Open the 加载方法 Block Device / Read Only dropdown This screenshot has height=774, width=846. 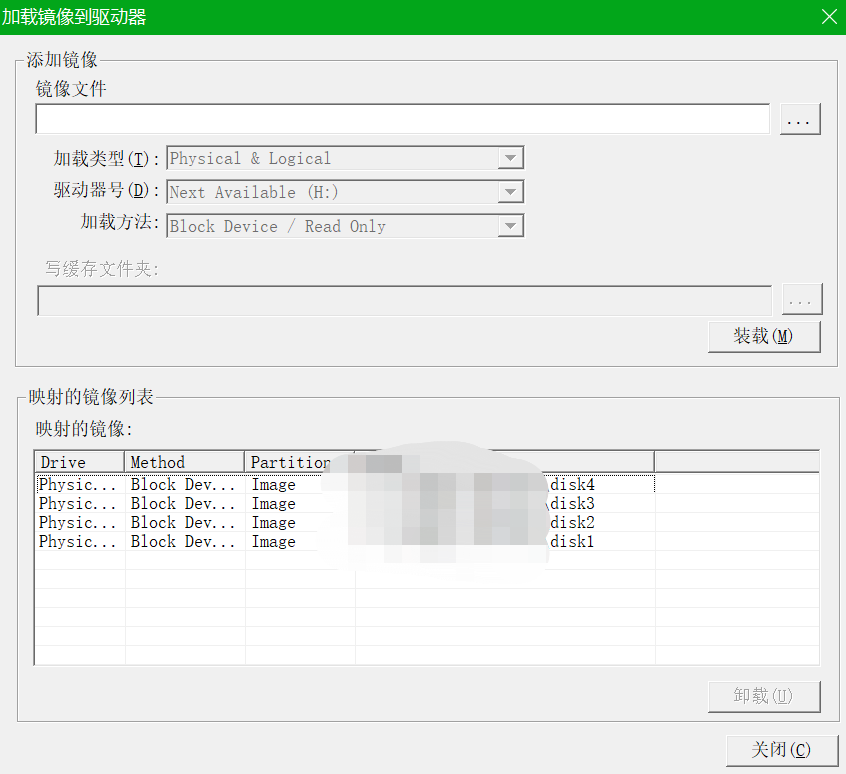[x=345, y=226]
